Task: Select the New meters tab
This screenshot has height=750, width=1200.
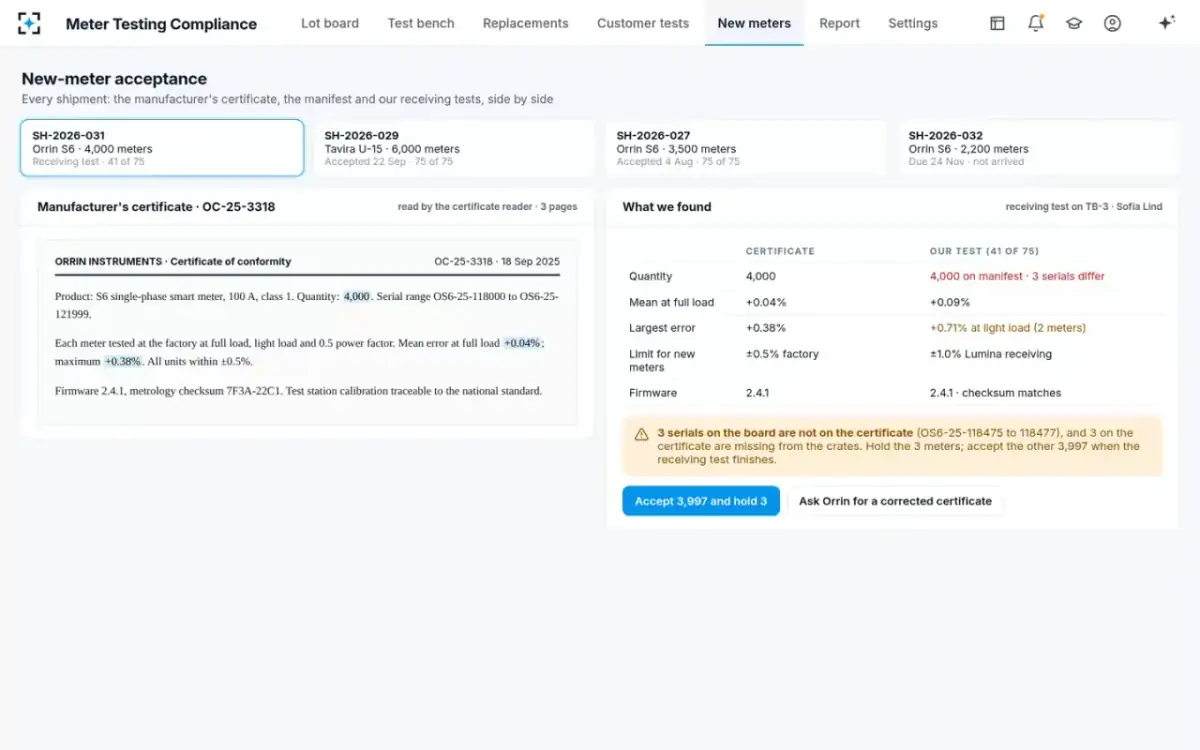Action: click(754, 23)
